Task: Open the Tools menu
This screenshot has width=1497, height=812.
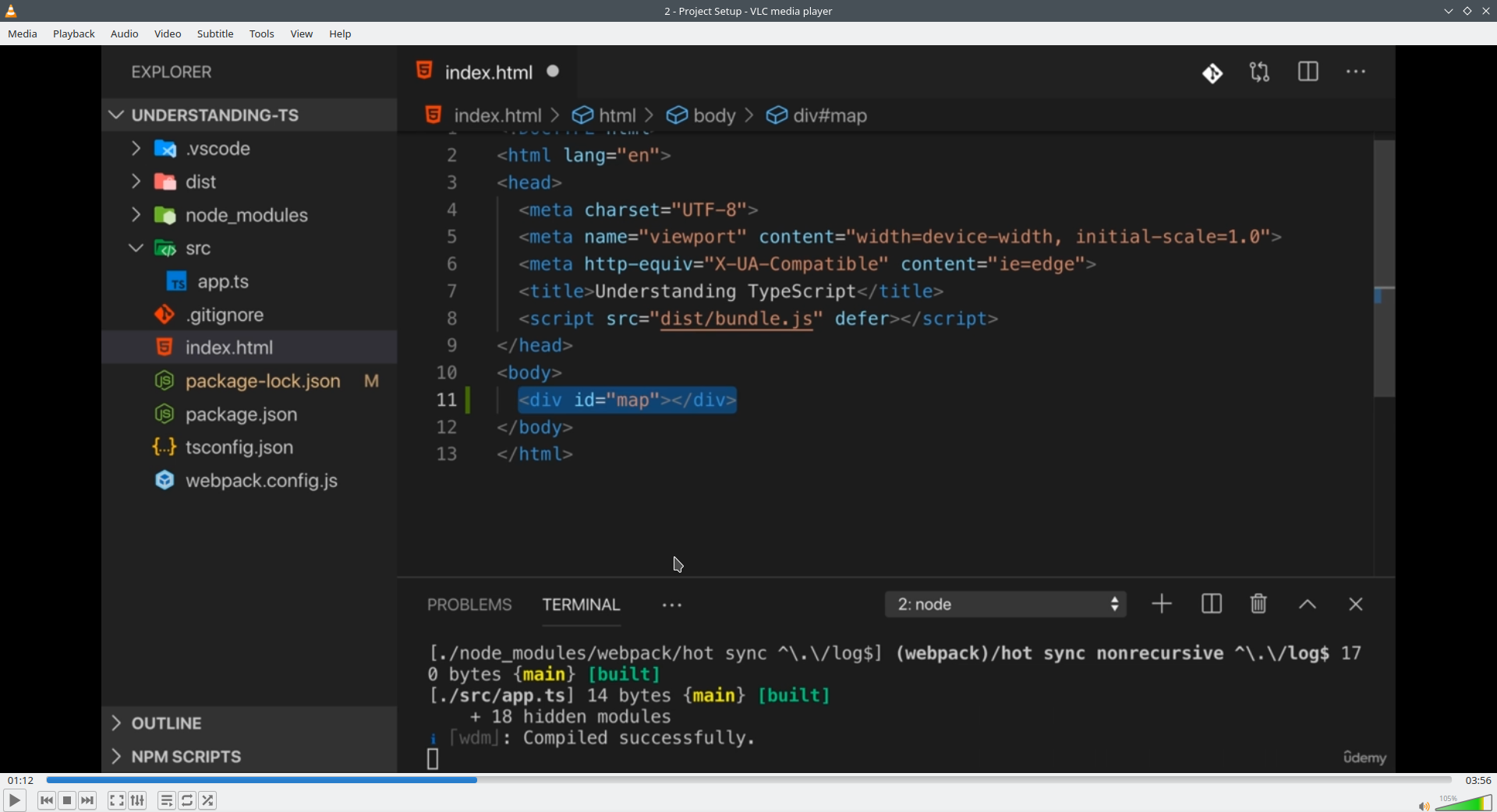Action: [262, 34]
